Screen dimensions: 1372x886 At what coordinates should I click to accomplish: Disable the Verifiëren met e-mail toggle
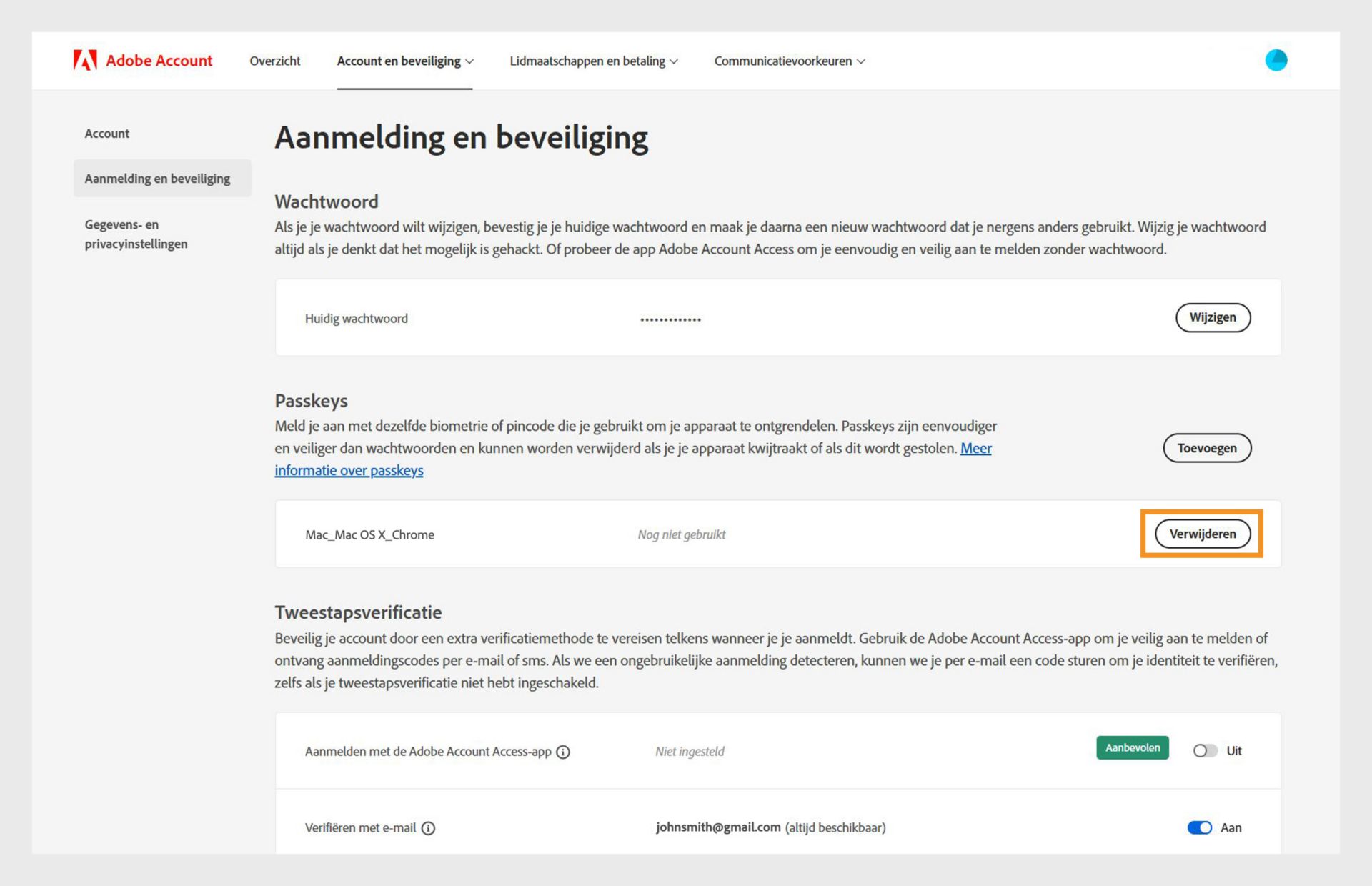point(1200,827)
